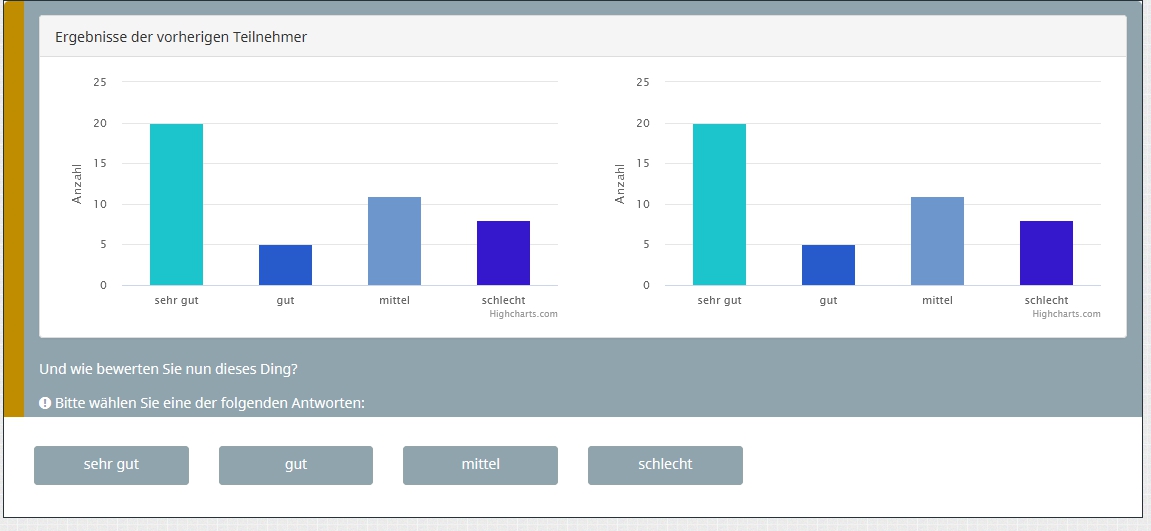Click the "Anzahl" axis title of left chart
This screenshot has width=1151, height=531.
click(x=77, y=184)
